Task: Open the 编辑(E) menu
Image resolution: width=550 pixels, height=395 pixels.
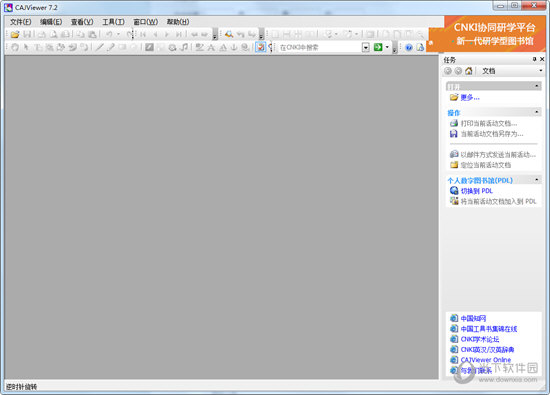Action: 51,22
